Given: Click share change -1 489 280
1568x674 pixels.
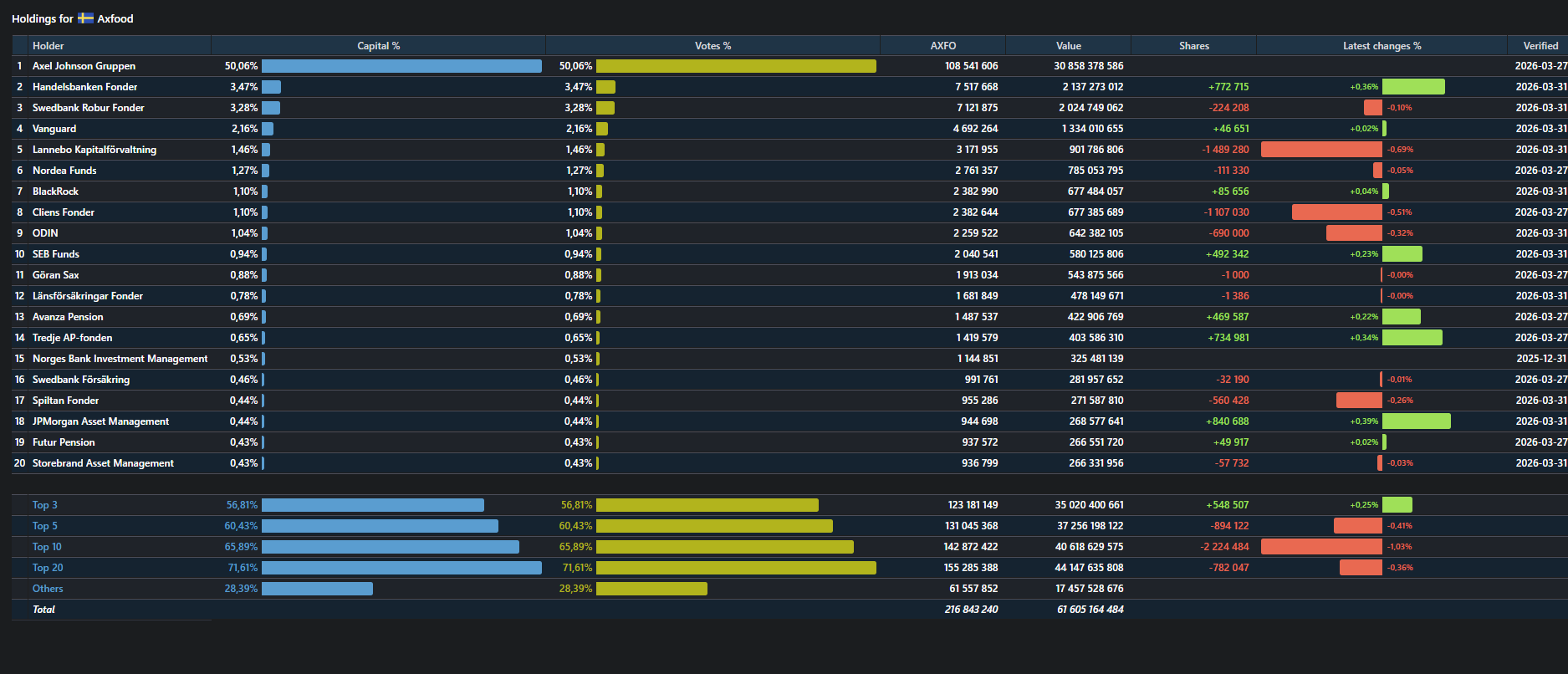Looking at the screenshot, I should click(x=1225, y=150).
